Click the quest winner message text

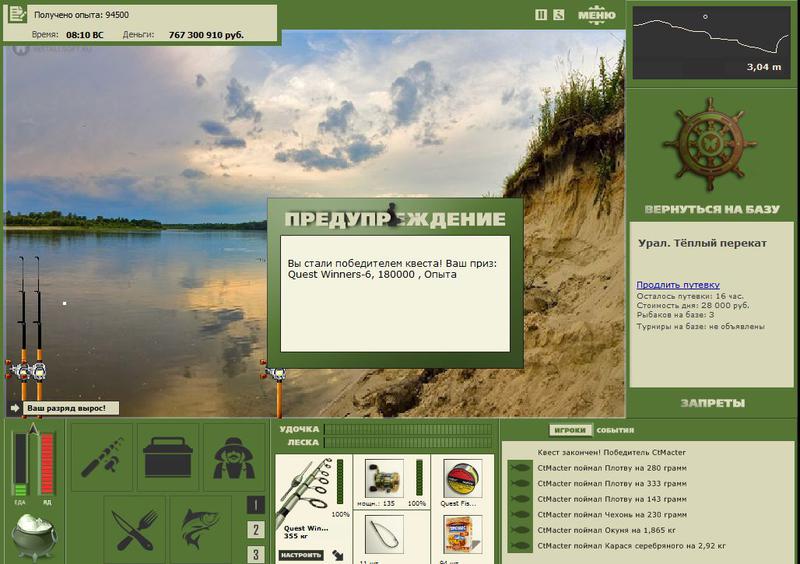392,269
